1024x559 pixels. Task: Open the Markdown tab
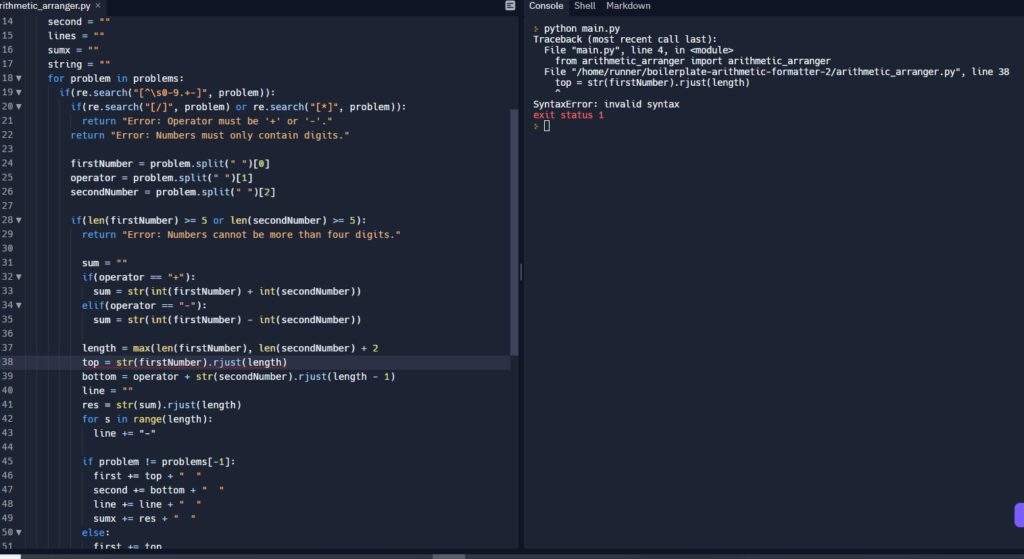628,6
